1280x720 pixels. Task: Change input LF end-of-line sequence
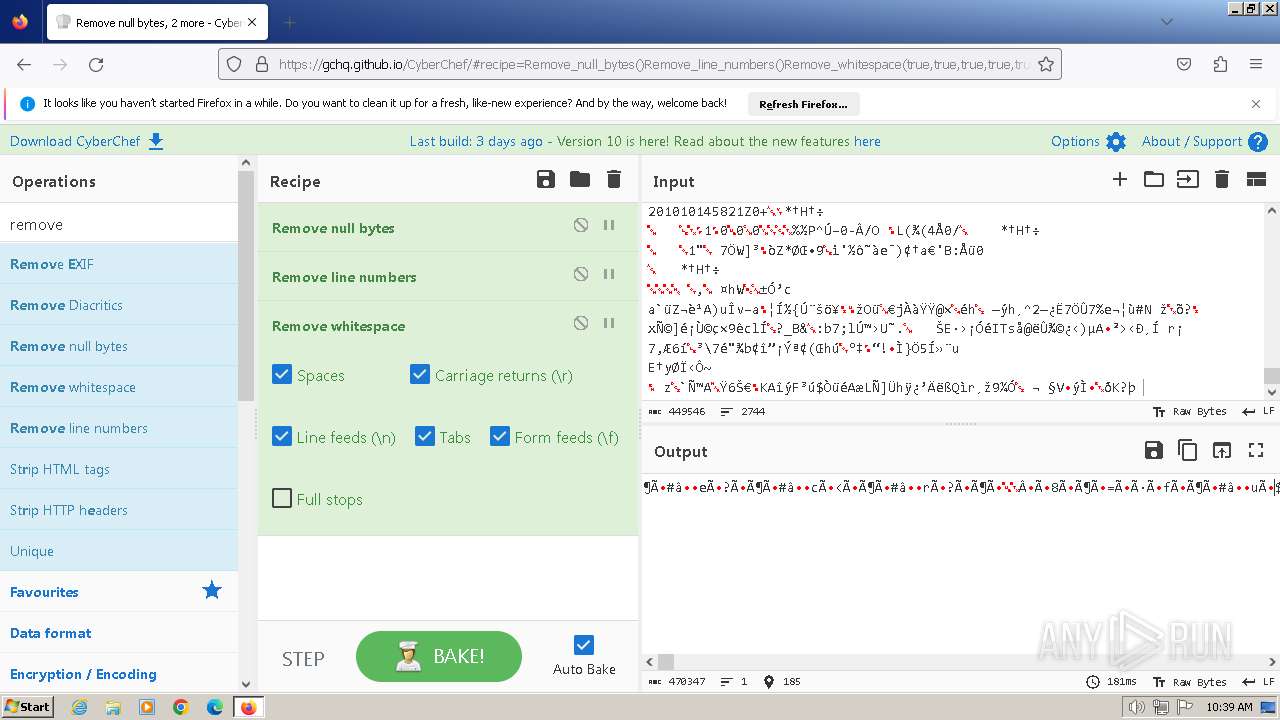(1258, 411)
